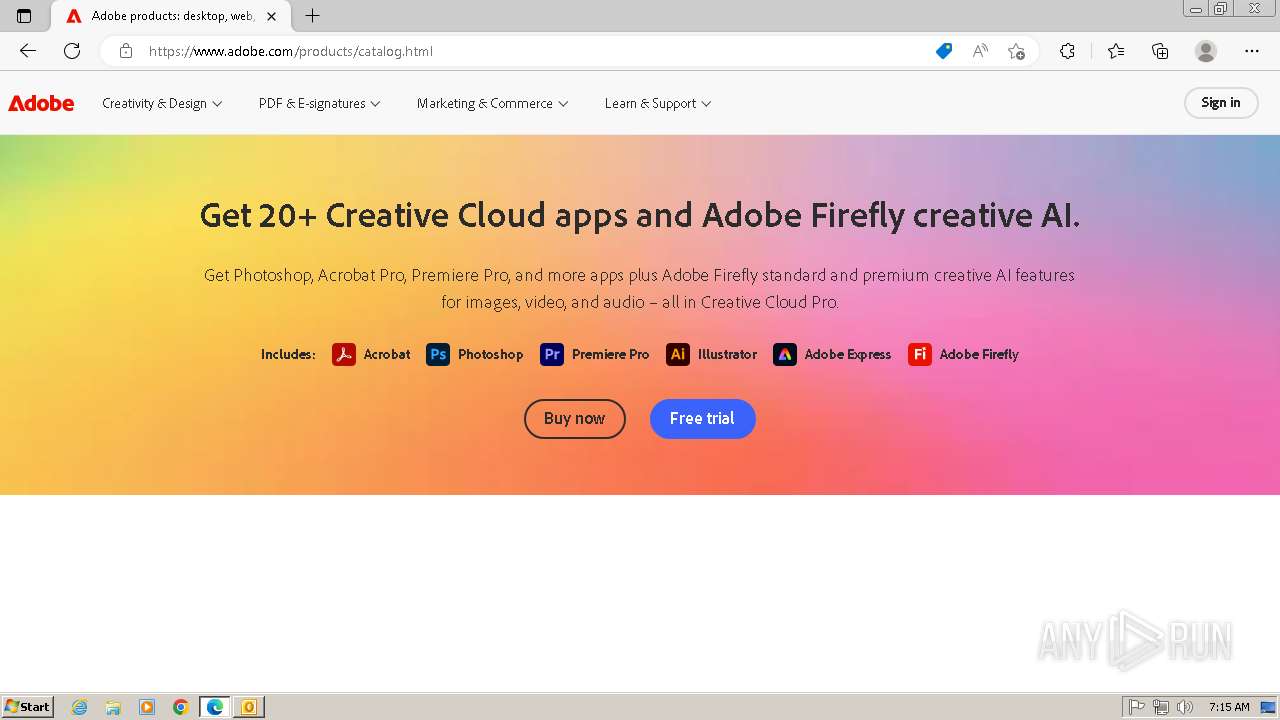Open new tab with plus button
The image size is (1280, 720).
(x=313, y=16)
